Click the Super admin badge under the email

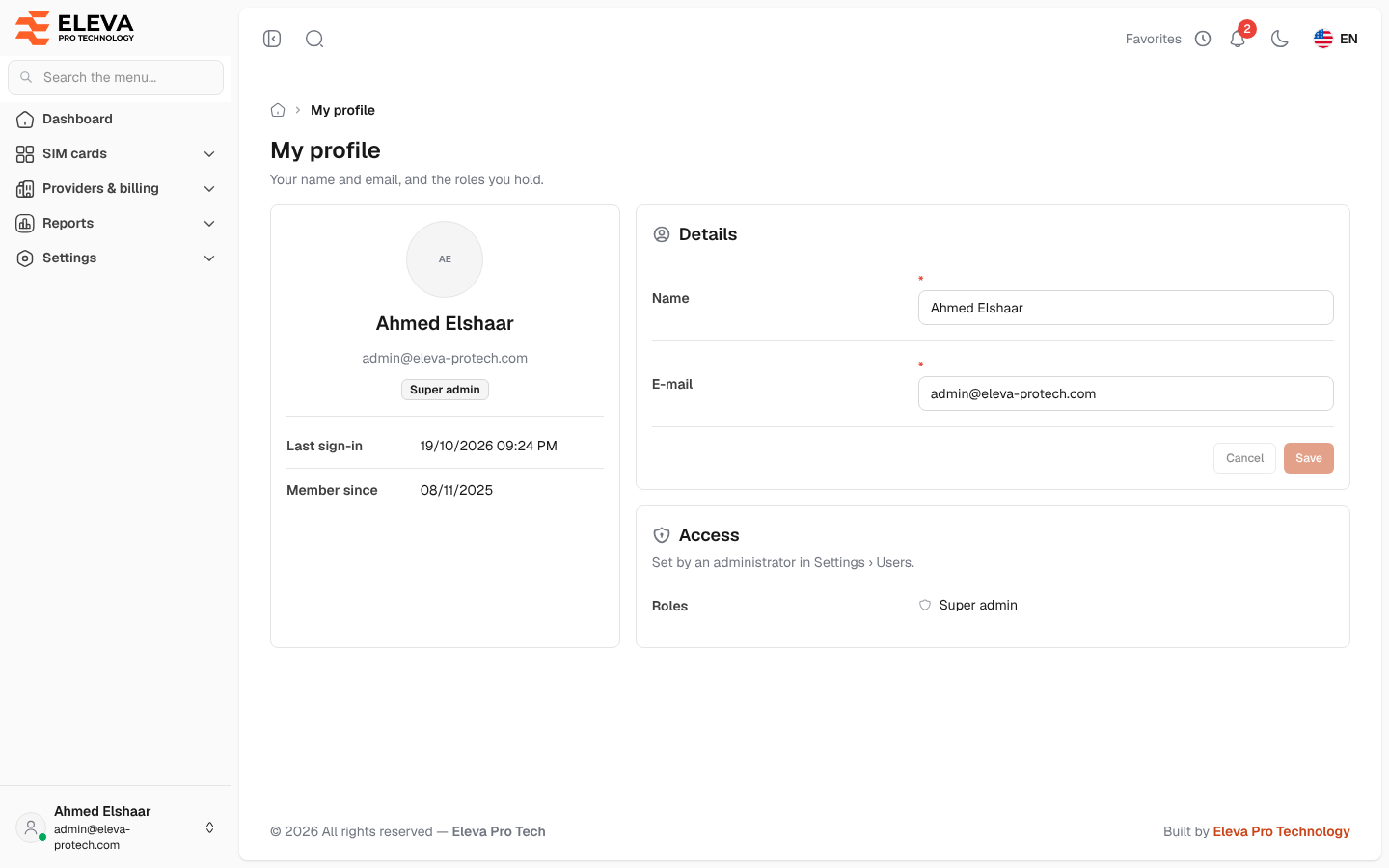(x=445, y=390)
